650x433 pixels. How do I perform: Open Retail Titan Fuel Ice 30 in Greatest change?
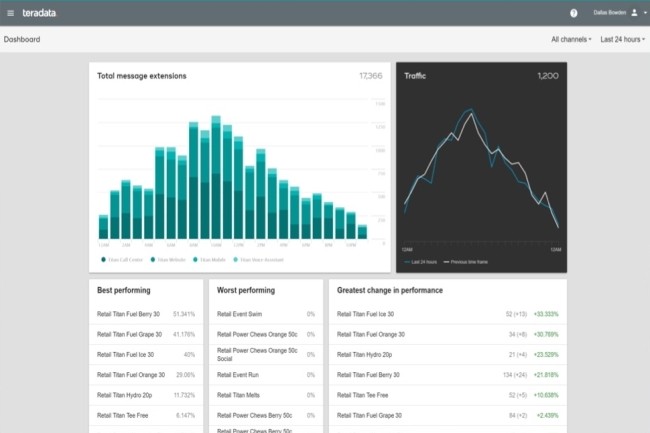[x=372, y=314]
